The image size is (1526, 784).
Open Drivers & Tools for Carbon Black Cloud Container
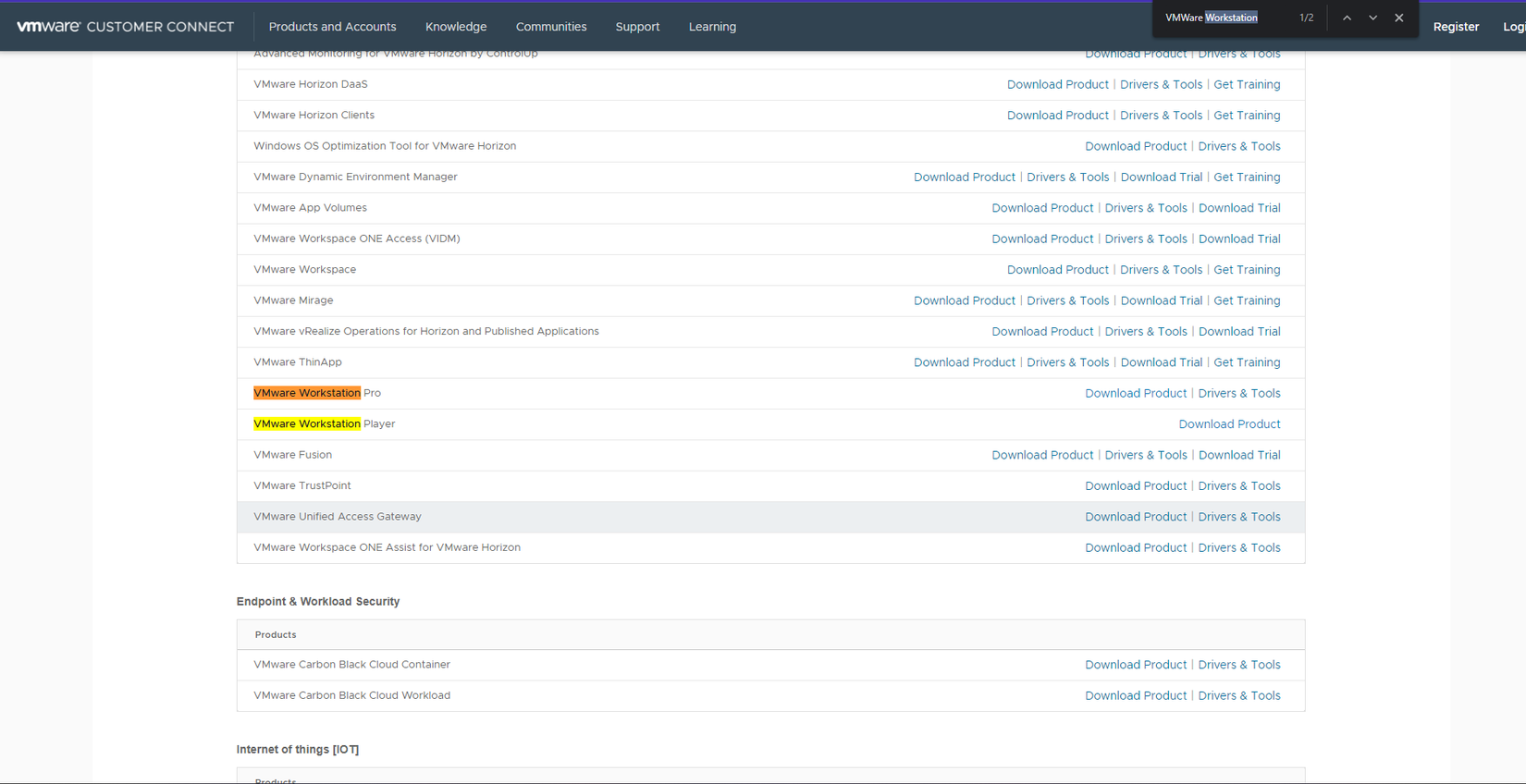(1239, 665)
